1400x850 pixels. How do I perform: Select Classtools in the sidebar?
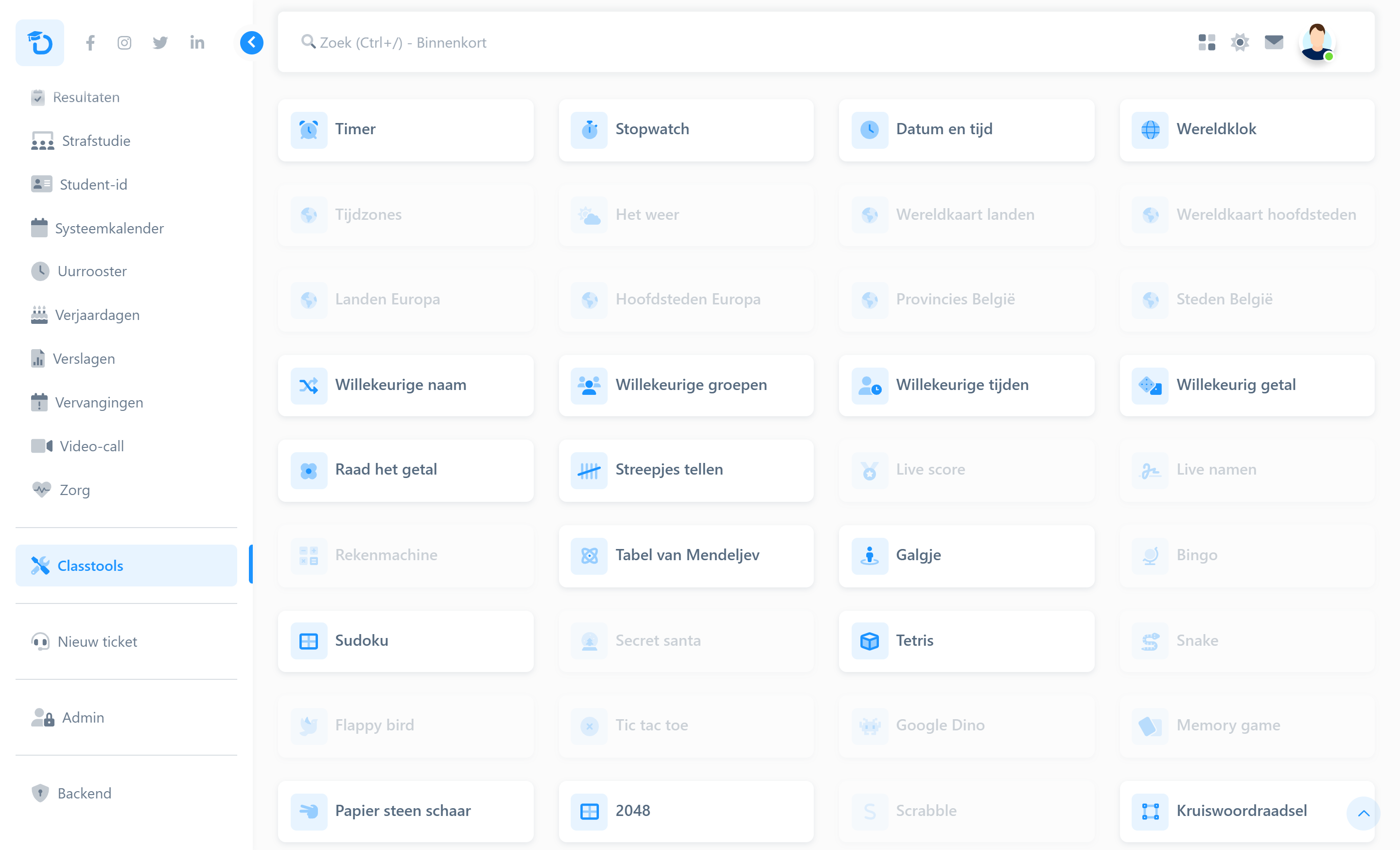click(126, 566)
